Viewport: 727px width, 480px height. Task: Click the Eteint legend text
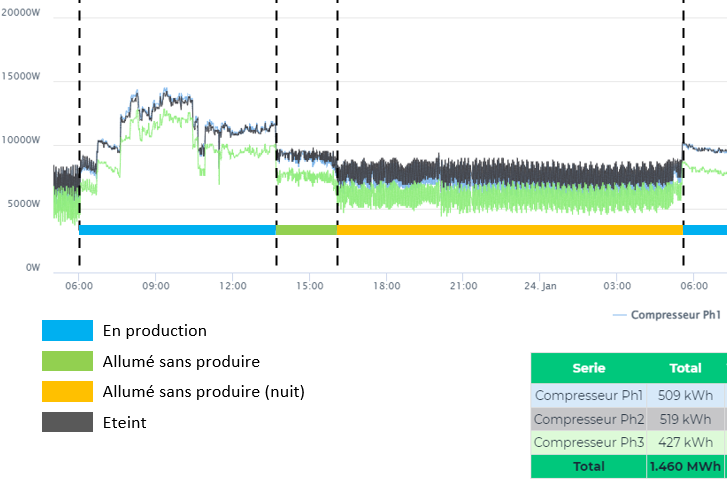coord(124,423)
